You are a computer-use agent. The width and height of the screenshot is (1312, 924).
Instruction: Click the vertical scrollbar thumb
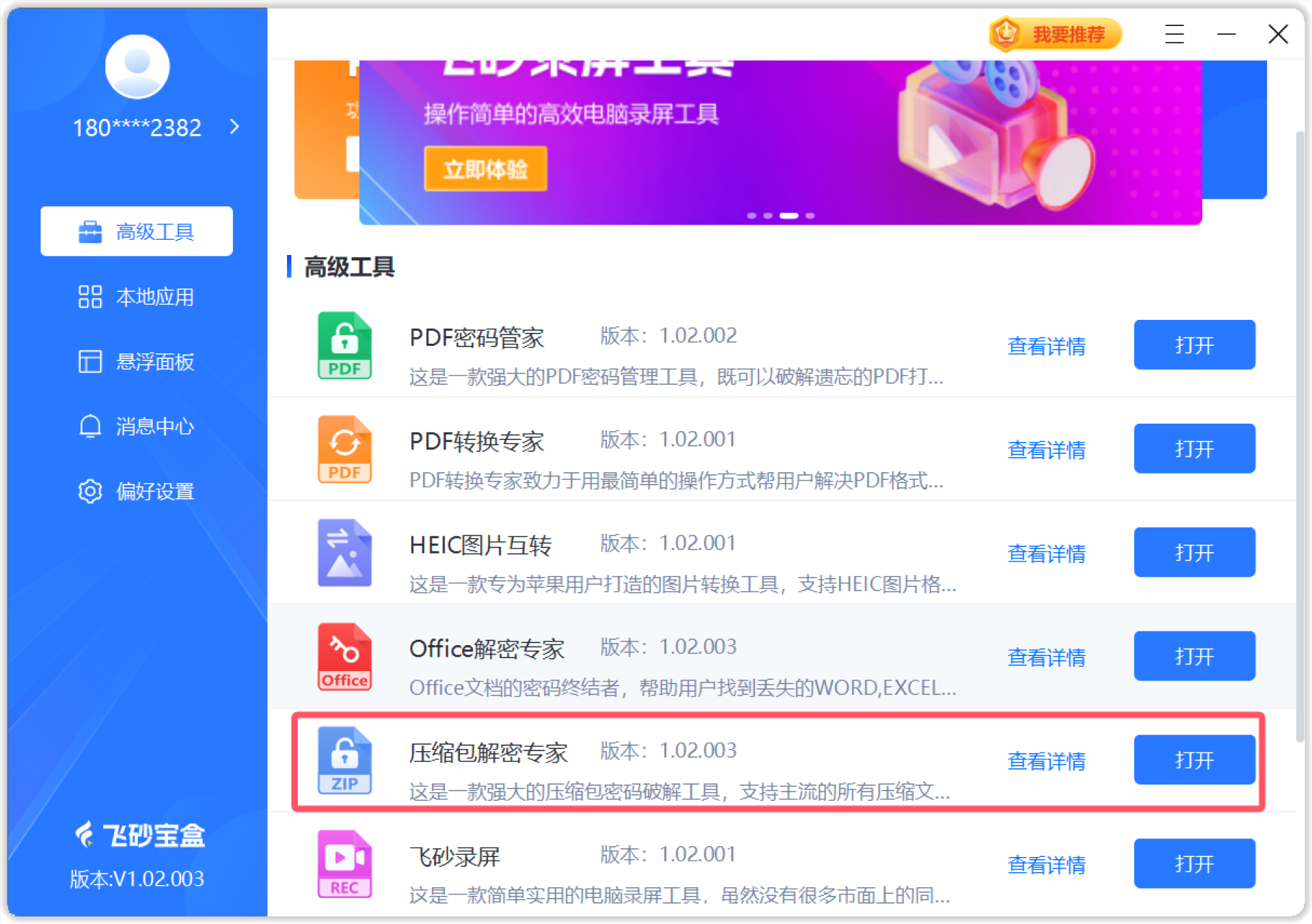[1300, 437]
